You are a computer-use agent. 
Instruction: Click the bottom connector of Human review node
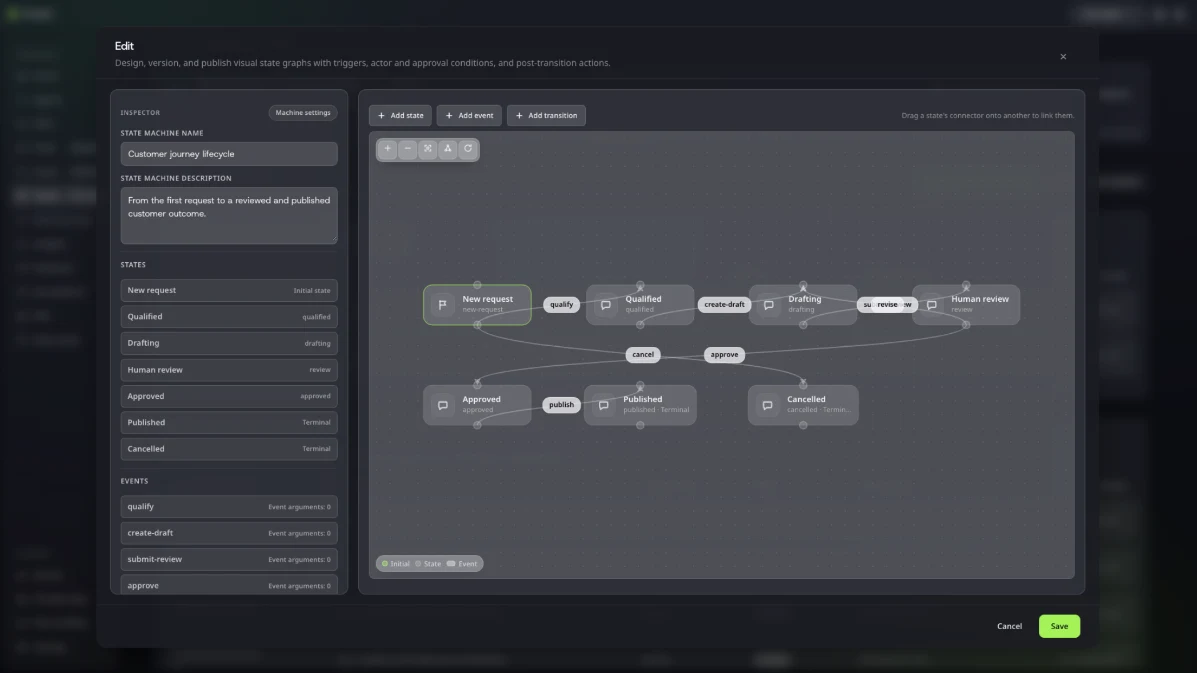point(966,325)
